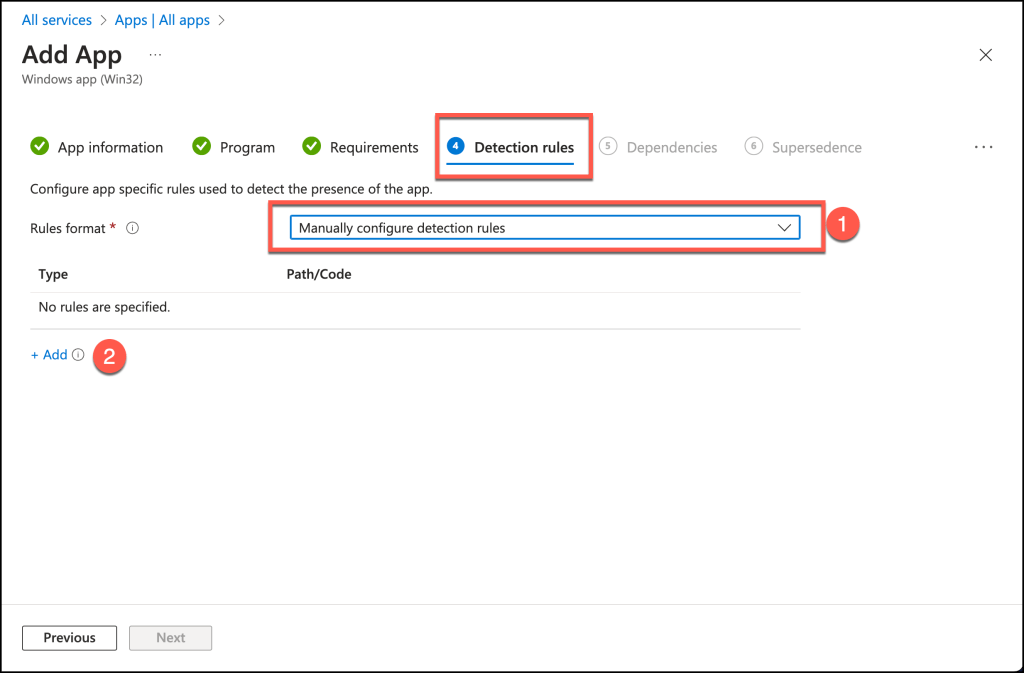Go to Apps | All apps breadcrumb
The width and height of the screenshot is (1024, 673).
click(165, 20)
